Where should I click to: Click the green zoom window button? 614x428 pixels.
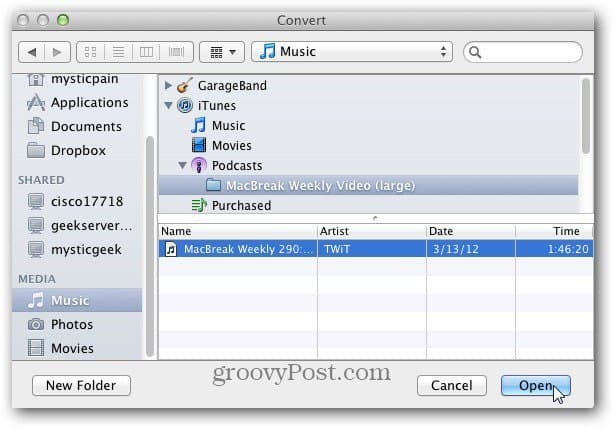tap(63, 20)
